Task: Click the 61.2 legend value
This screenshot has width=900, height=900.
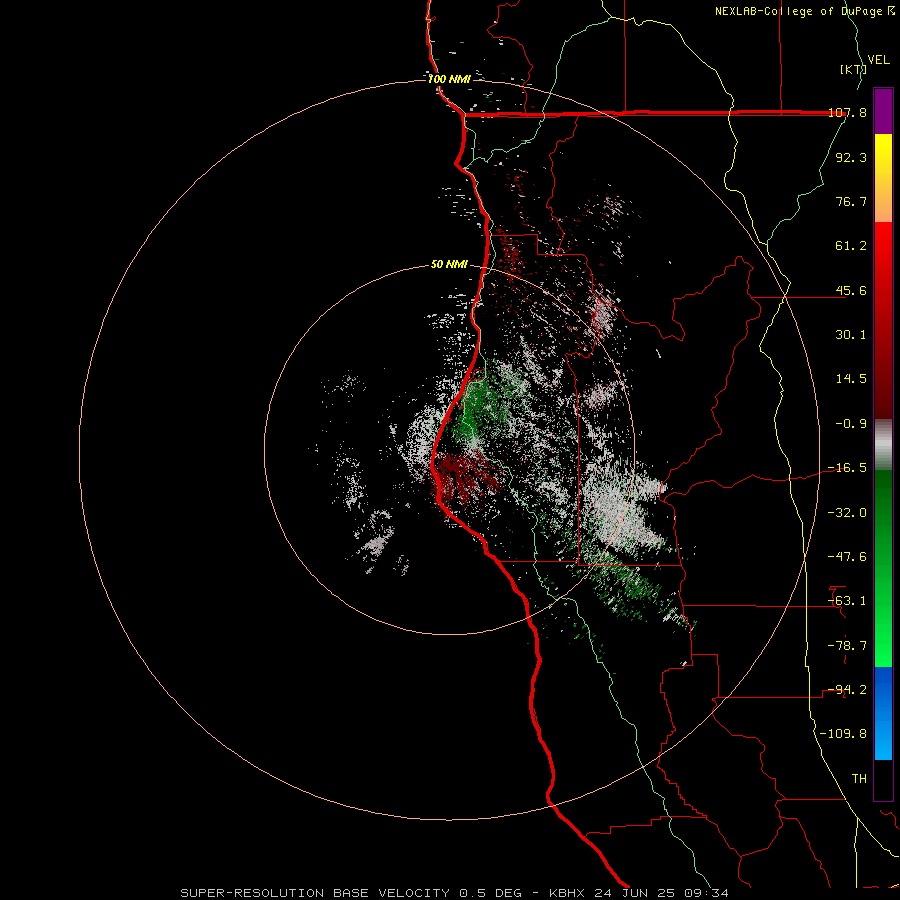Action: point(851,246)
